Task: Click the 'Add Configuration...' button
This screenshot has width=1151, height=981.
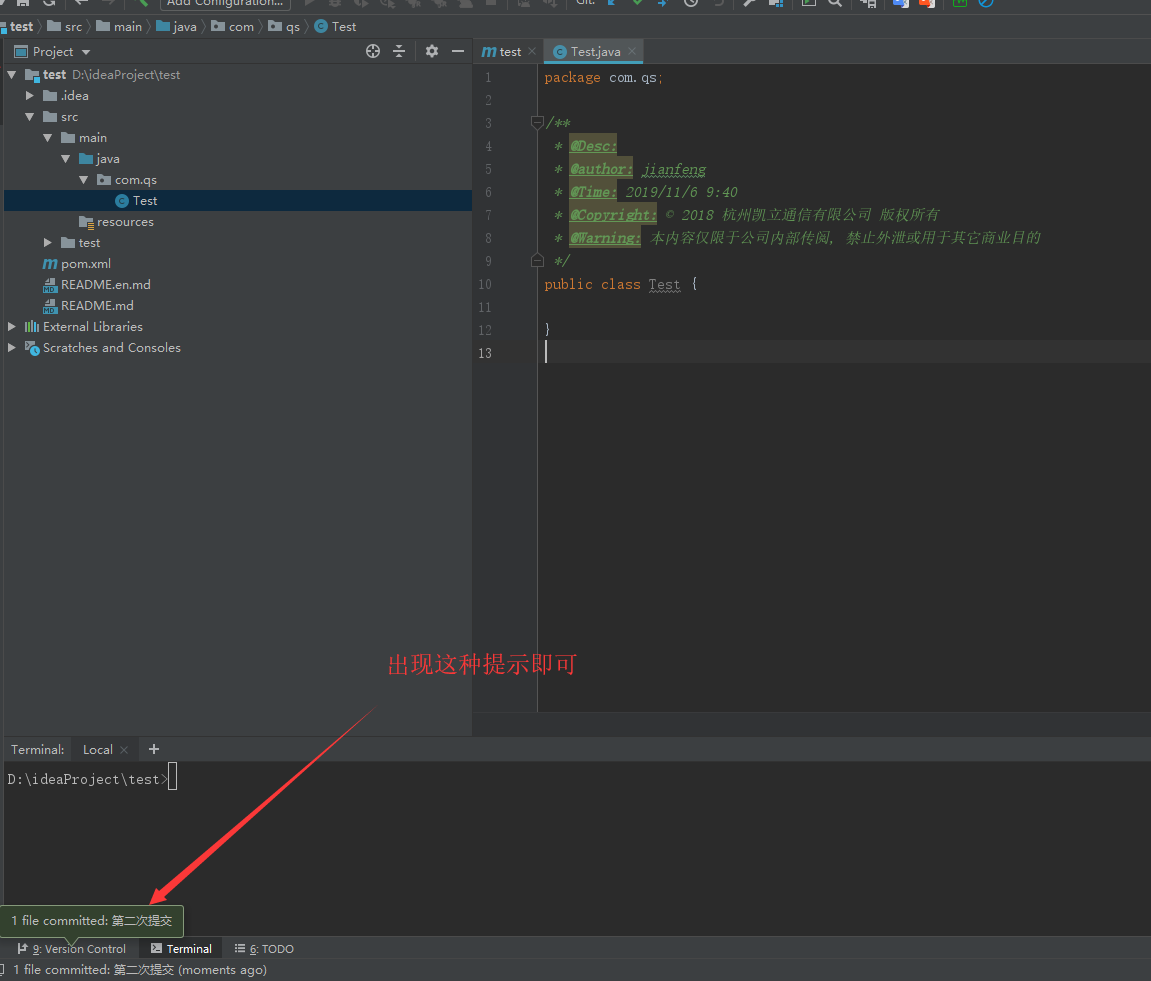Action: click(x=225, y=3)
